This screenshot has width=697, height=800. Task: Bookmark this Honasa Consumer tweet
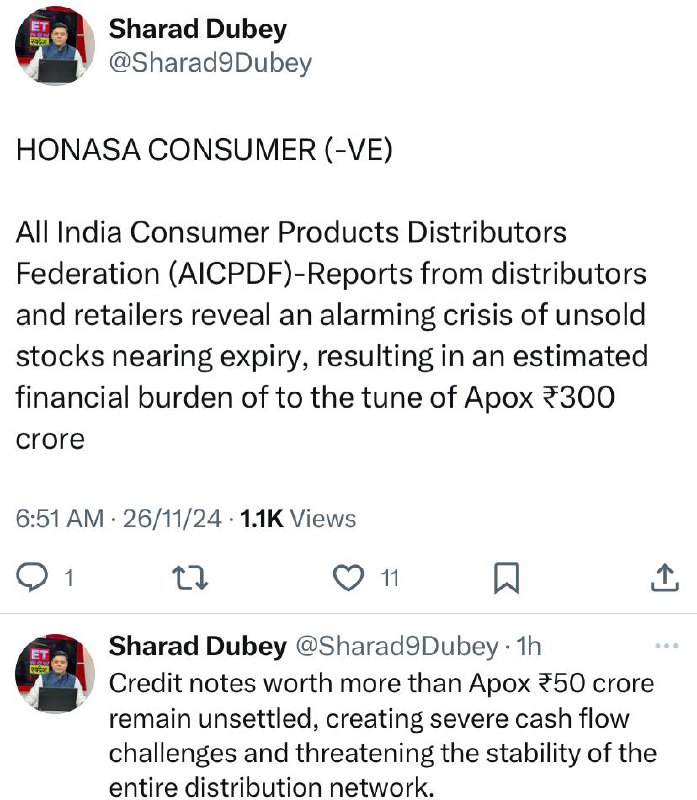[x=506, y=578]
